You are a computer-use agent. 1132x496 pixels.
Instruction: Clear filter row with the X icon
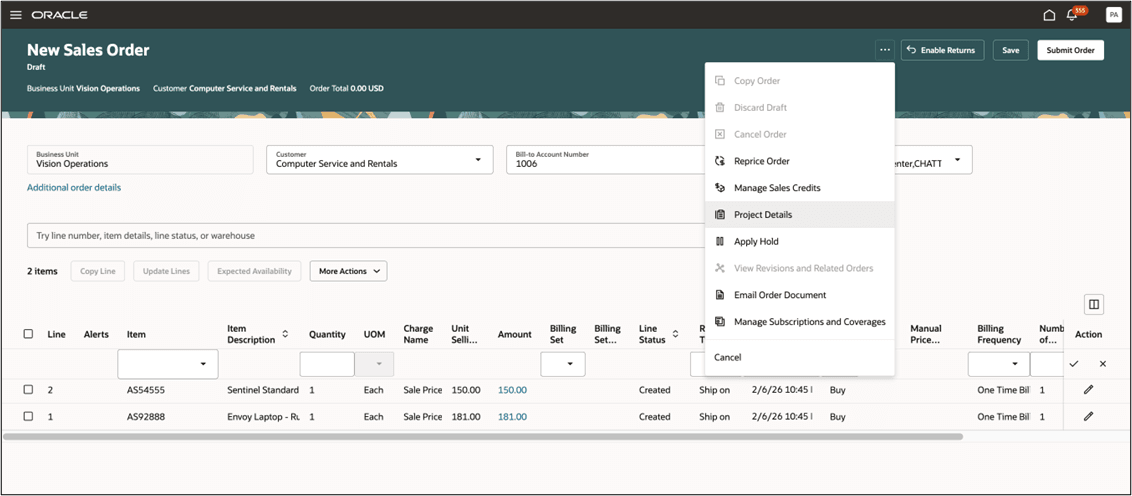point(1102,364)
